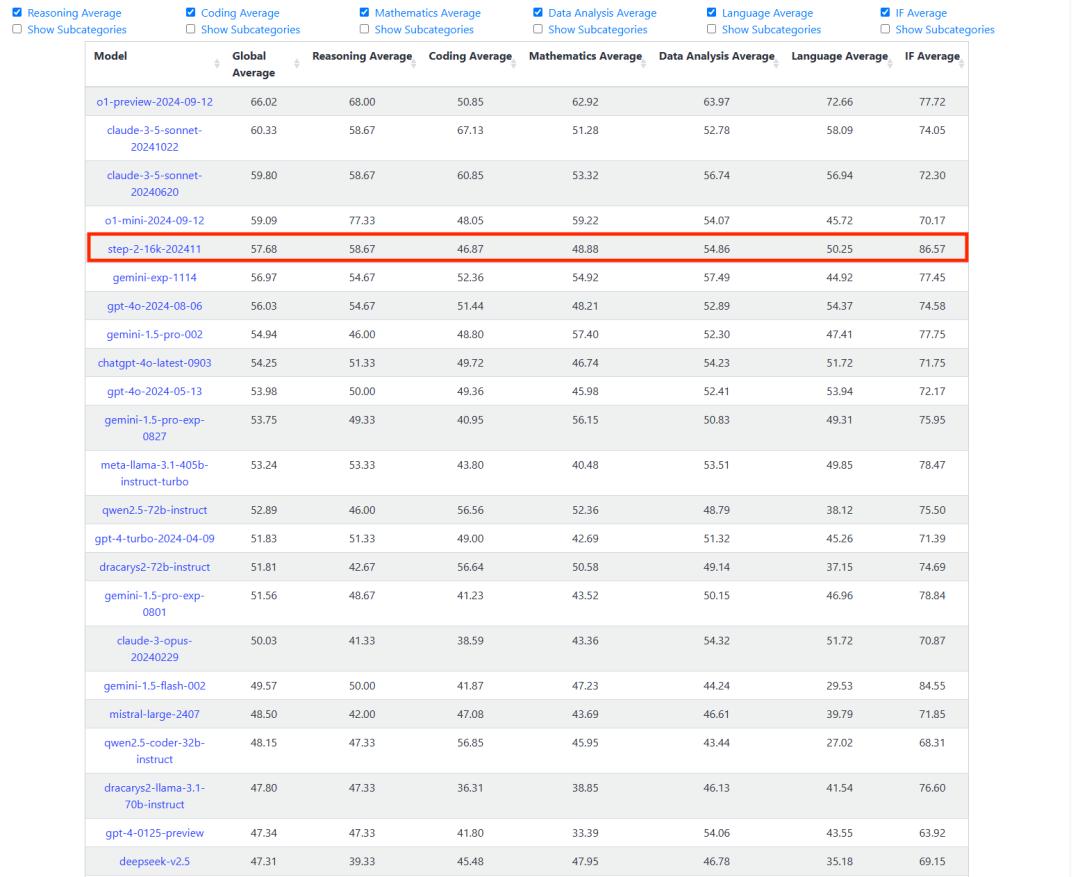Sort using the Data Analysis Average arrow icon

[x=776, y=62]
